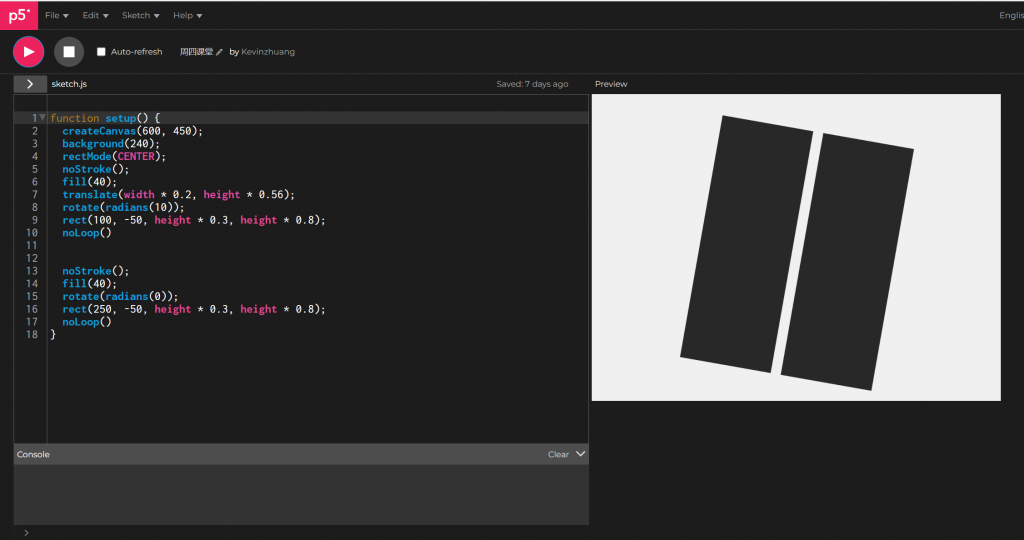This screenshot has width=1024, height=540.
Task: Open the Edit dropdown menu
Action: click(x=96, y=15)
